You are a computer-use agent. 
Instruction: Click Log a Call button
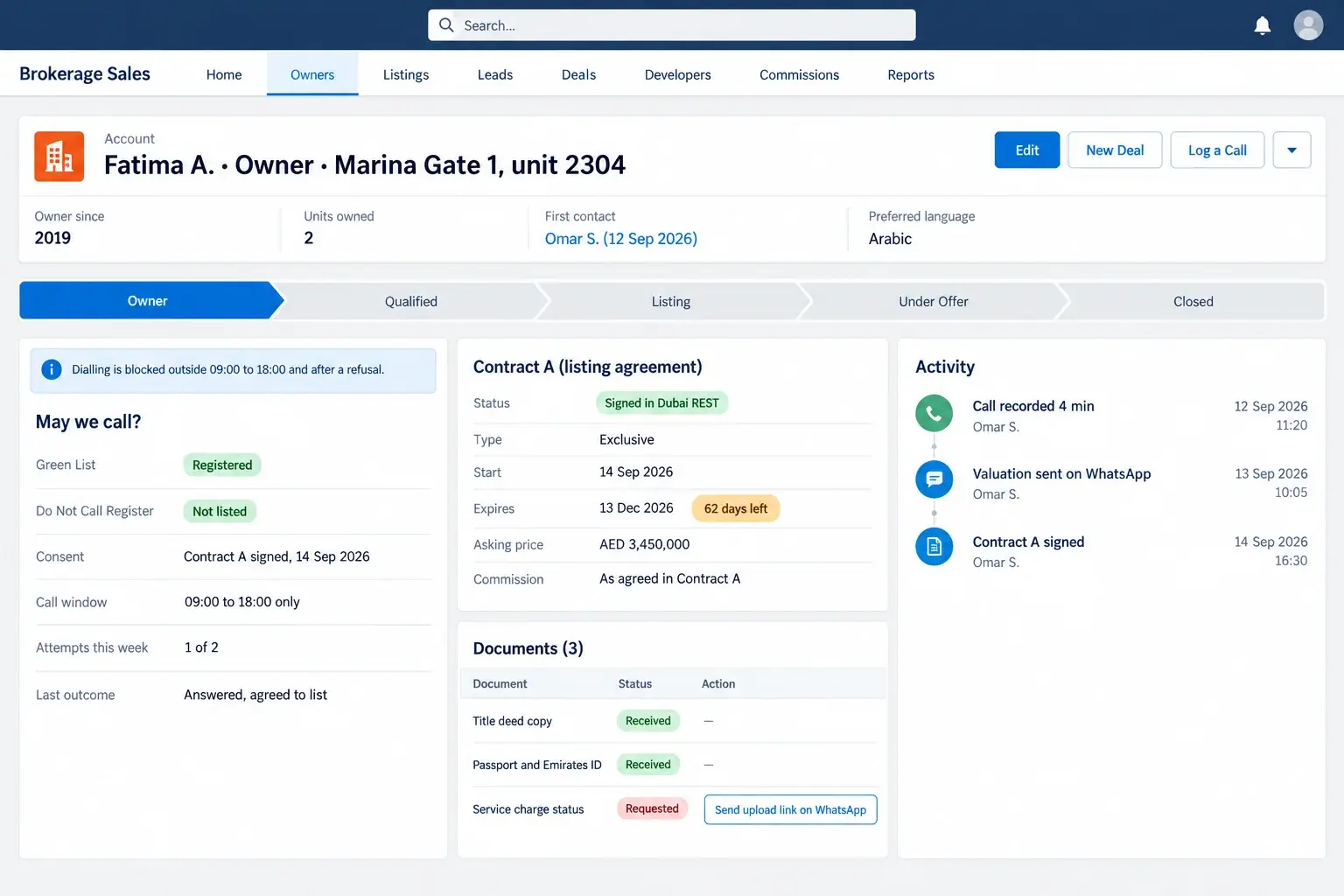pyautogui.click(x=1217, y=150)
